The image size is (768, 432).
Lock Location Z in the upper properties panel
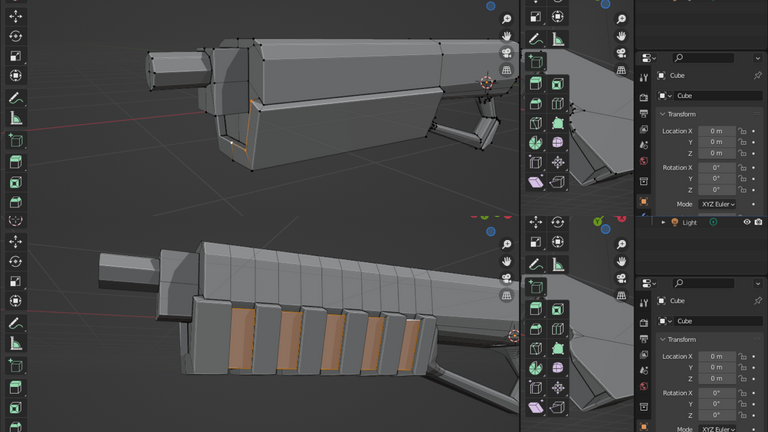pos(743,153)
